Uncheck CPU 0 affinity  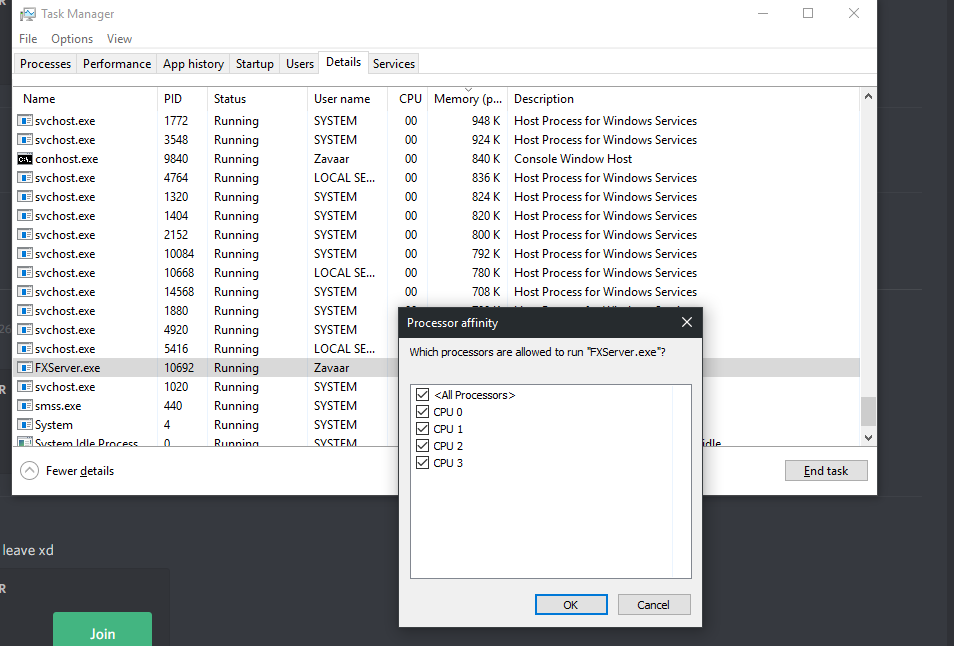422,412
